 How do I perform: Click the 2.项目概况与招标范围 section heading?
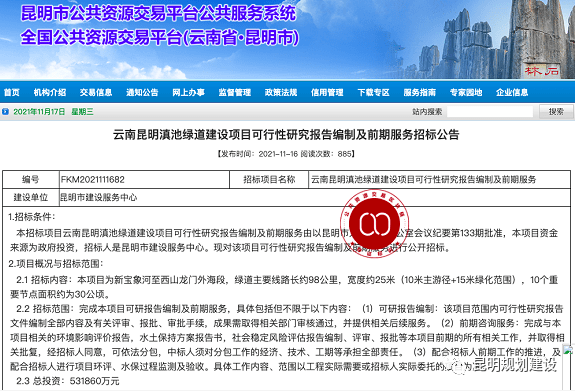point(56,264)
